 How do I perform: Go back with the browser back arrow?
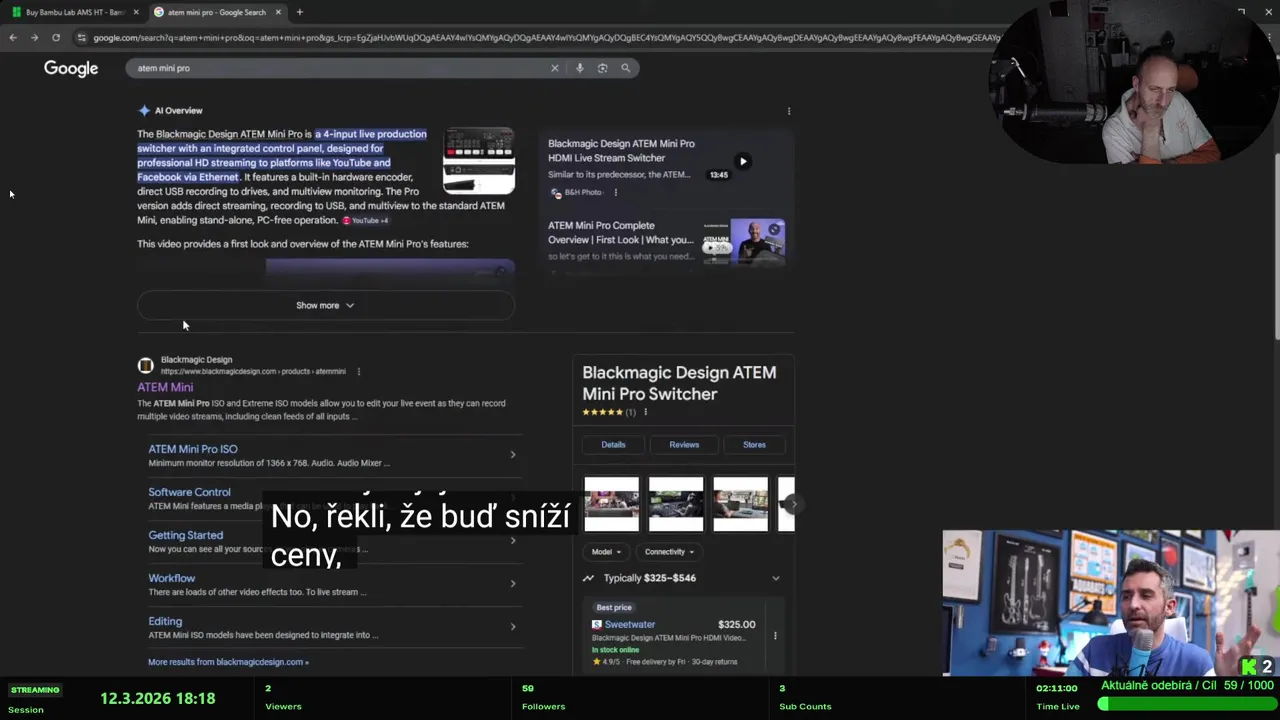coord(13,38)
